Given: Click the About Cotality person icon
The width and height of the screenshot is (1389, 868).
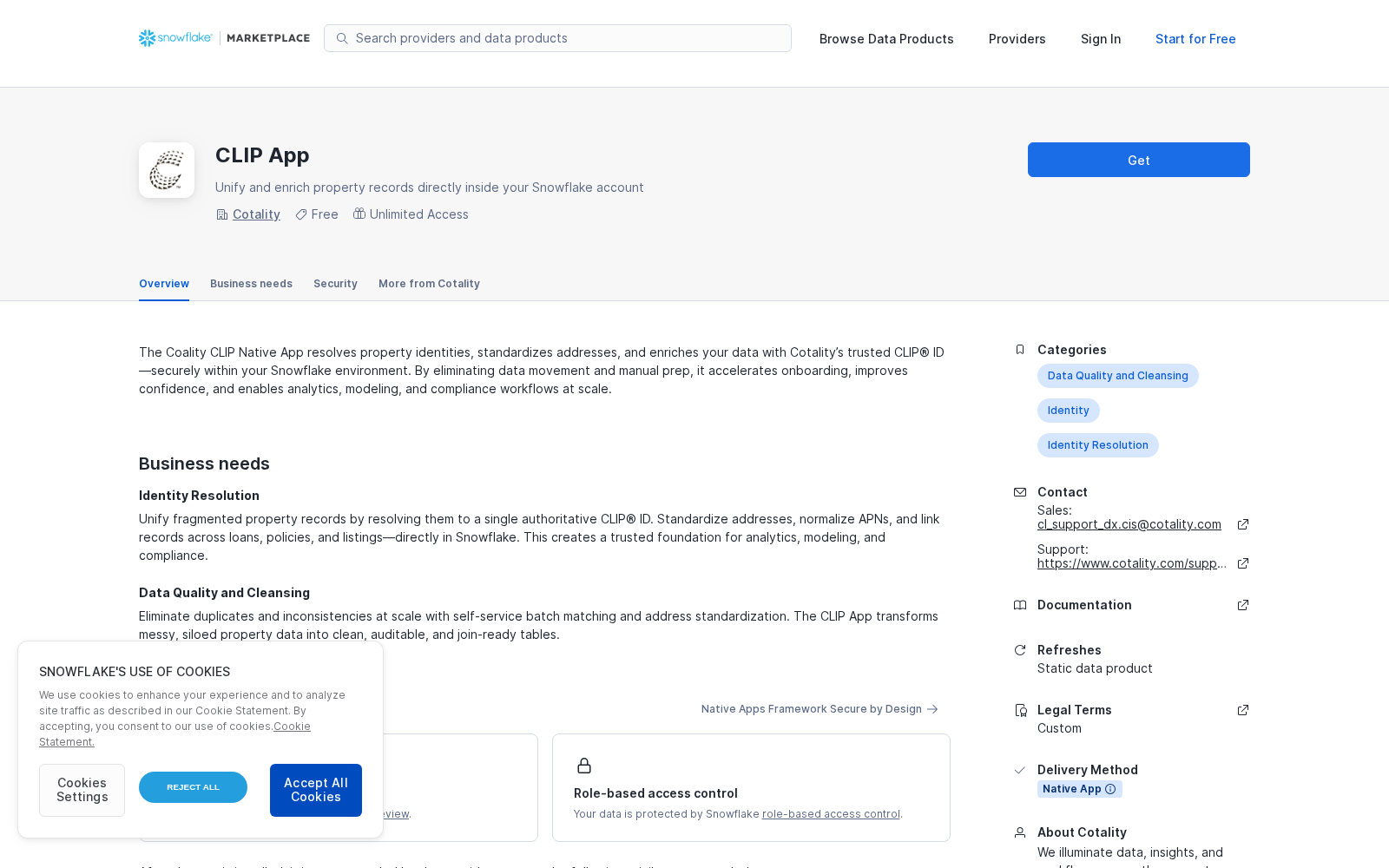Looking at the screenshot, I should tap(1020, 832).
